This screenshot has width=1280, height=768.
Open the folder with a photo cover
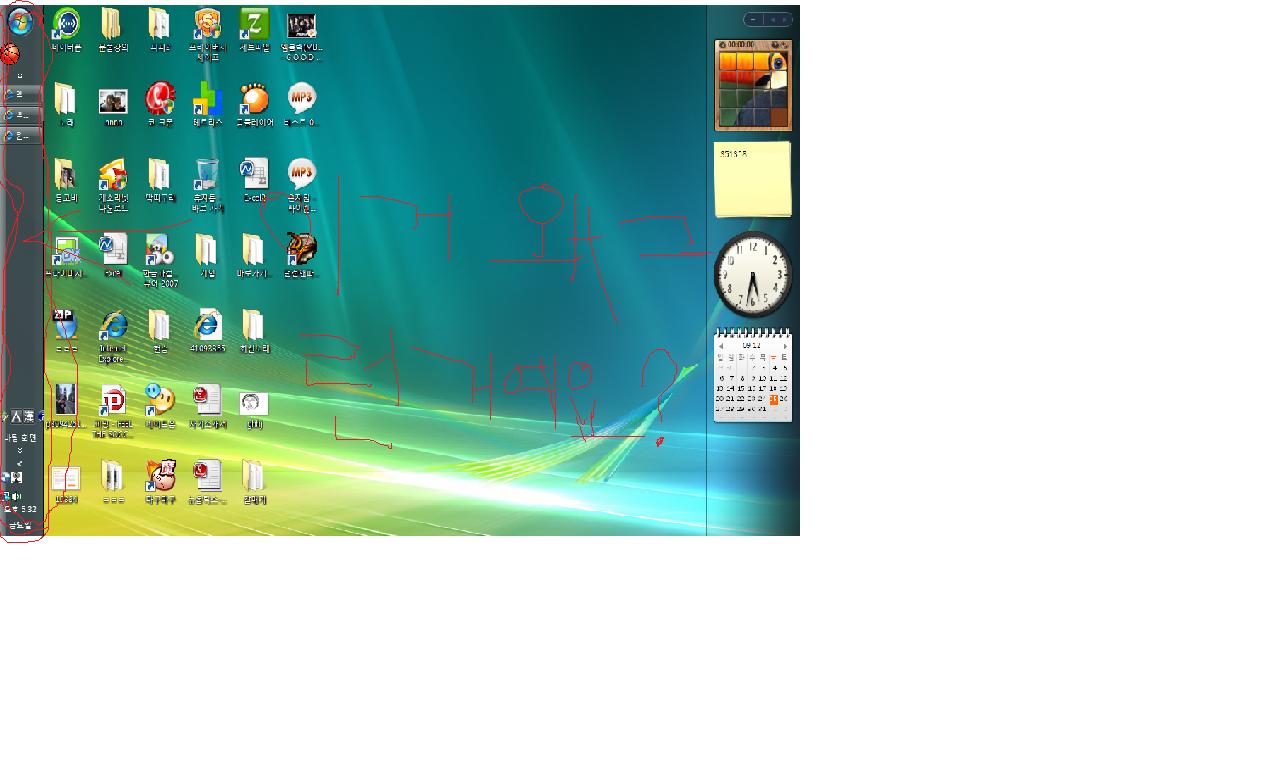coord(65,174)
